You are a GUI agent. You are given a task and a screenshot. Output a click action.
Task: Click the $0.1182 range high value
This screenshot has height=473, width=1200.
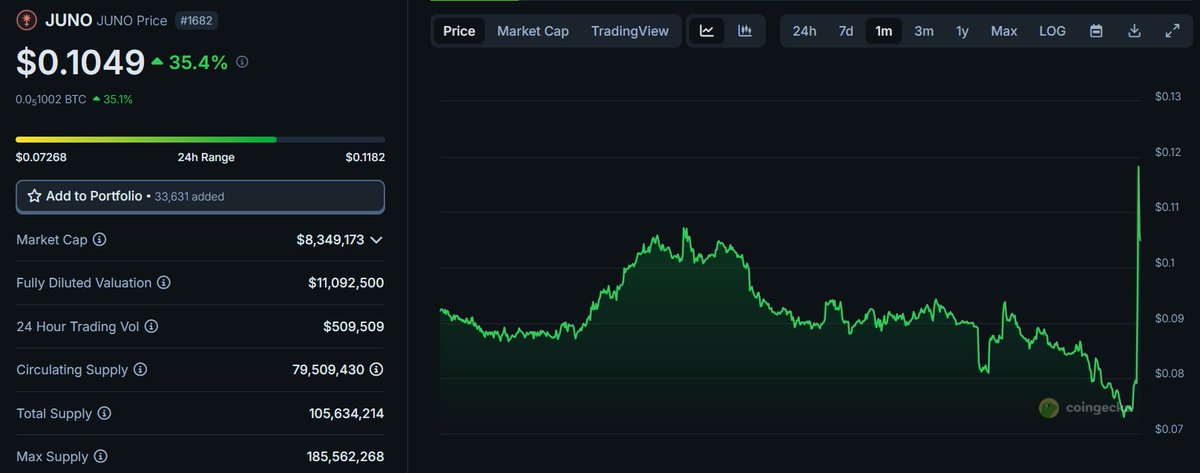click(365, 157)
